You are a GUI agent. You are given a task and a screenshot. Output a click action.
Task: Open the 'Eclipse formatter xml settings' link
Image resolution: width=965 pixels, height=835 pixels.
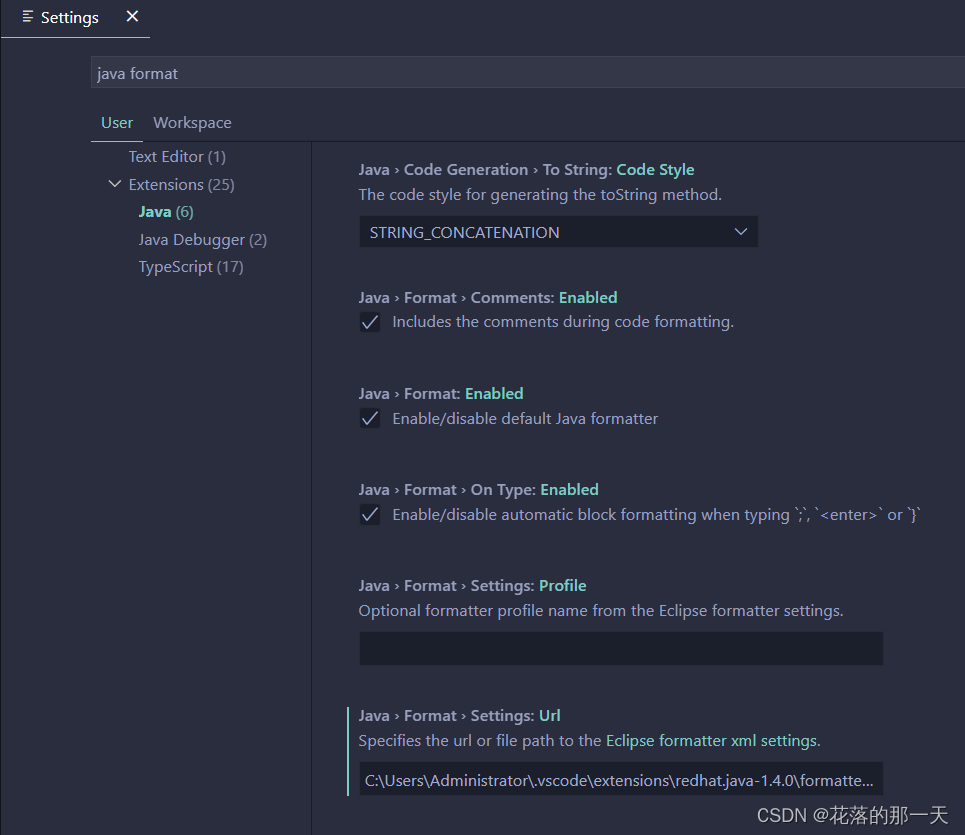[x=713, y=740]
